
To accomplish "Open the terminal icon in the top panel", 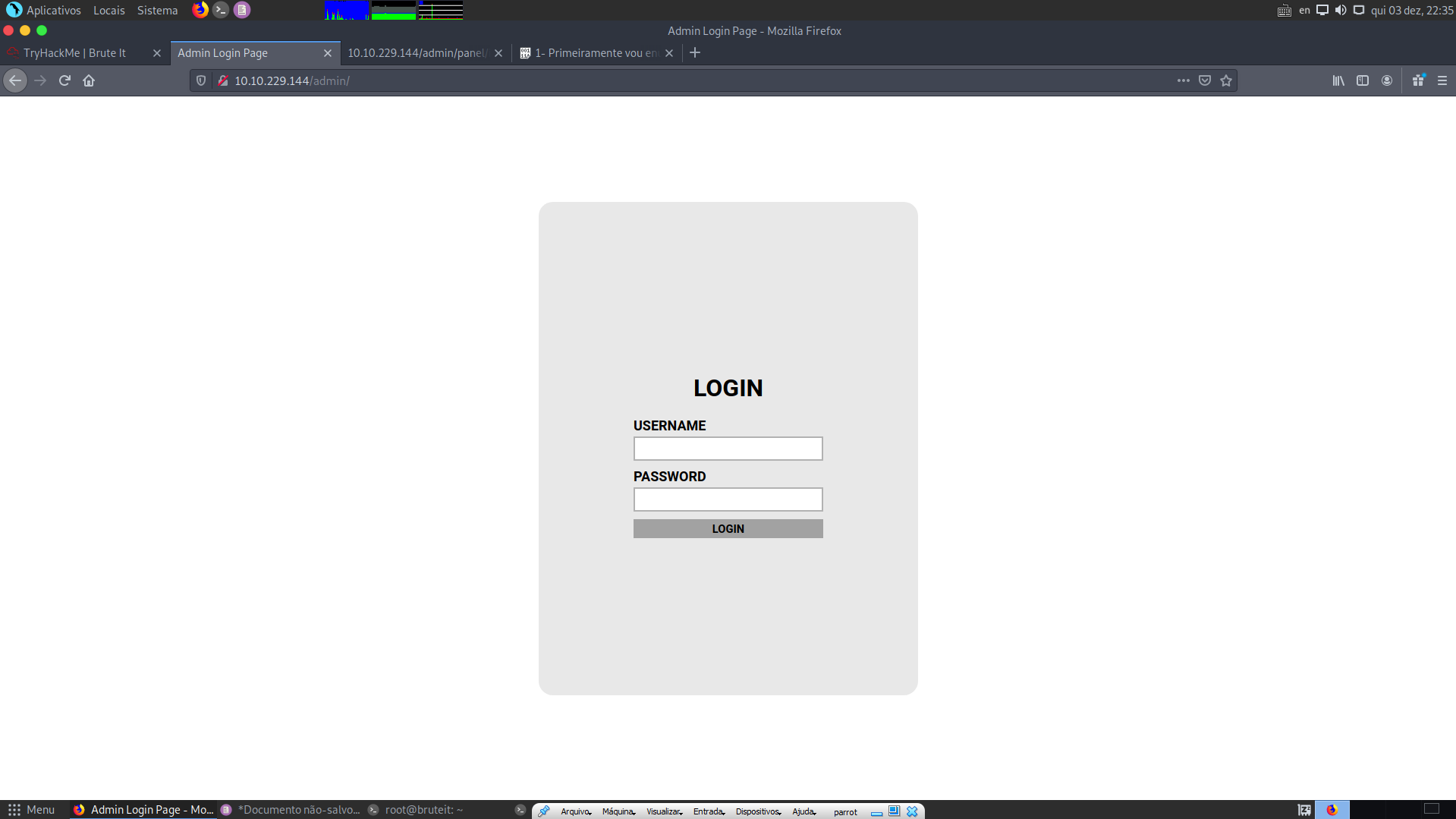I will pos(221,10).
